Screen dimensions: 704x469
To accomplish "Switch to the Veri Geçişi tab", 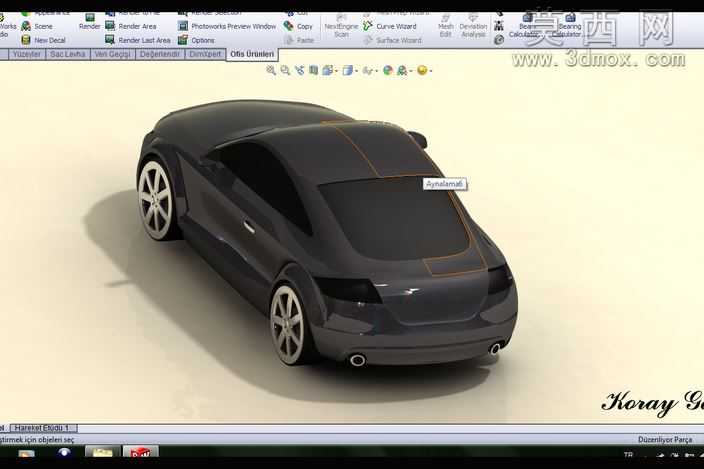I will point(112,54).
